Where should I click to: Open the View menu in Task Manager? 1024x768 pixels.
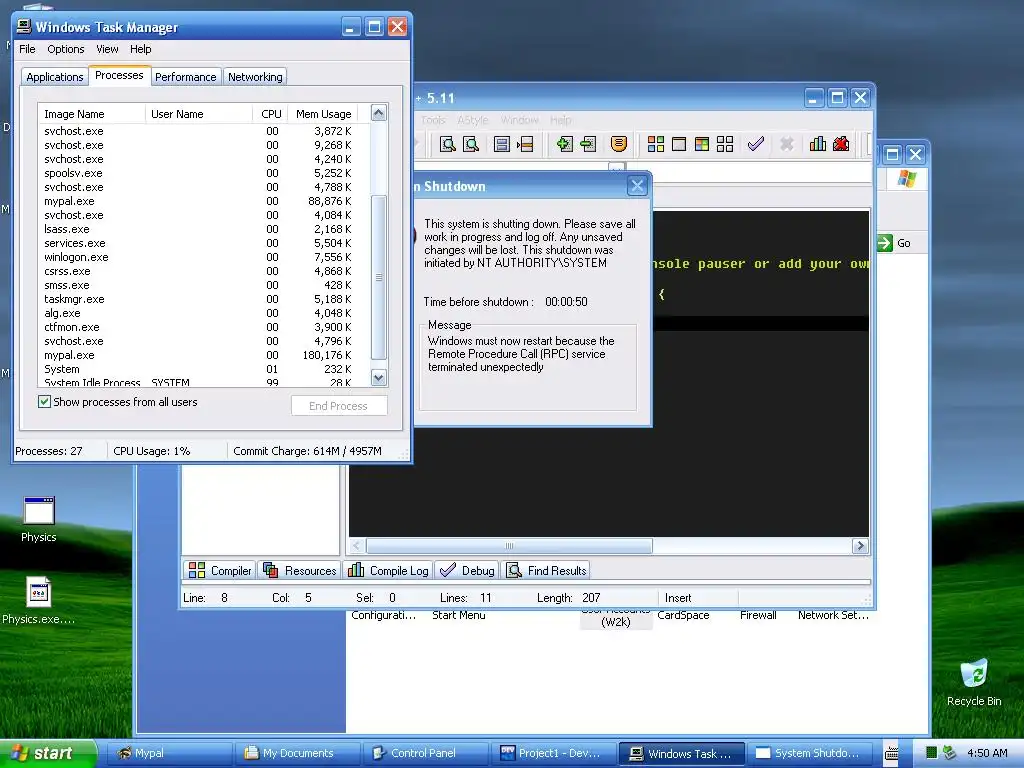107,49
